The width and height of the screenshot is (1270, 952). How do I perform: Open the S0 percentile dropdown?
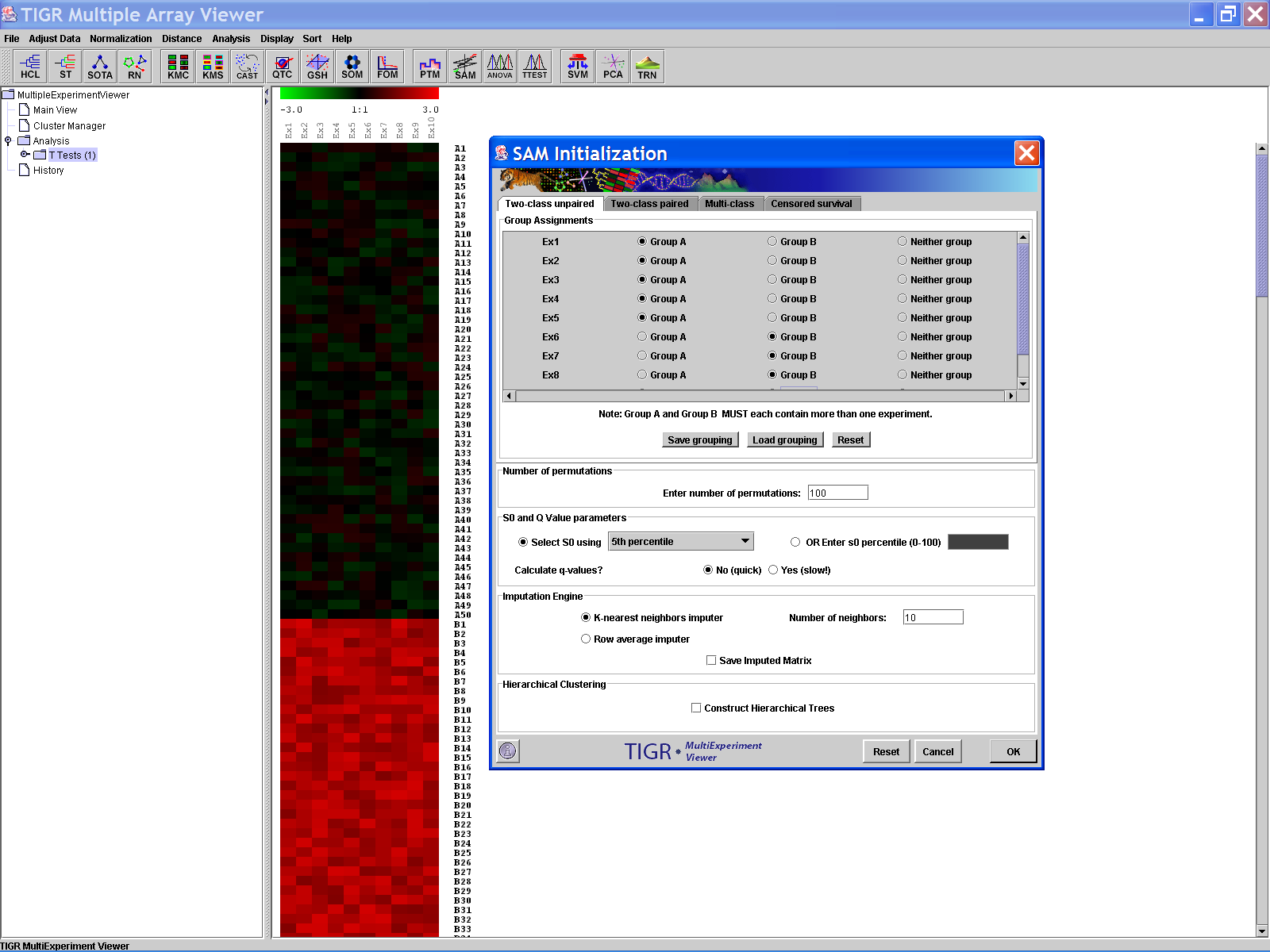coord(680,541)
